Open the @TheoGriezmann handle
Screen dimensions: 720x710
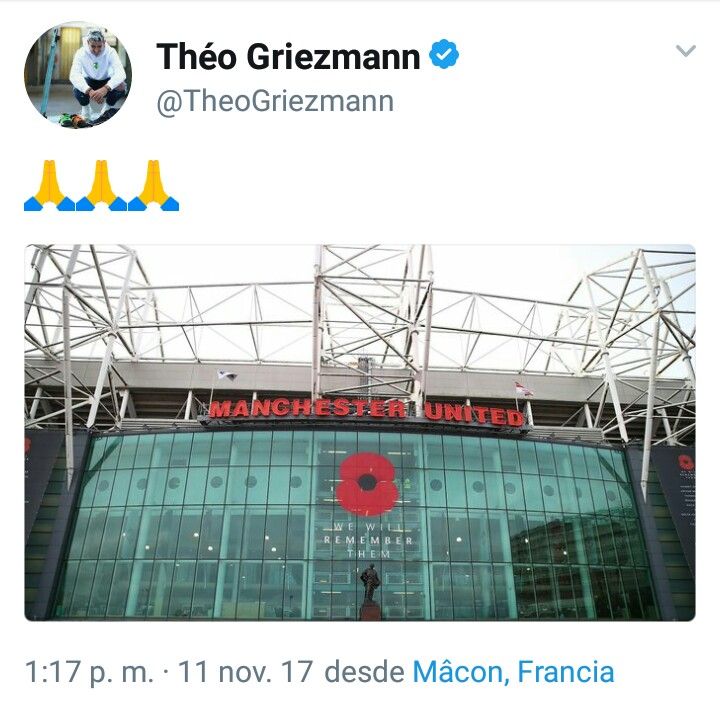tap(275, 101)
